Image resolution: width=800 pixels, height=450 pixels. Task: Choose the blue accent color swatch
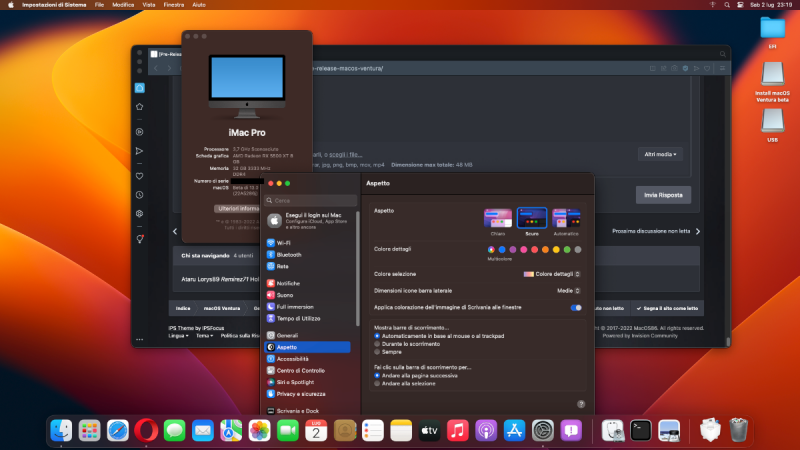point(500,249)
